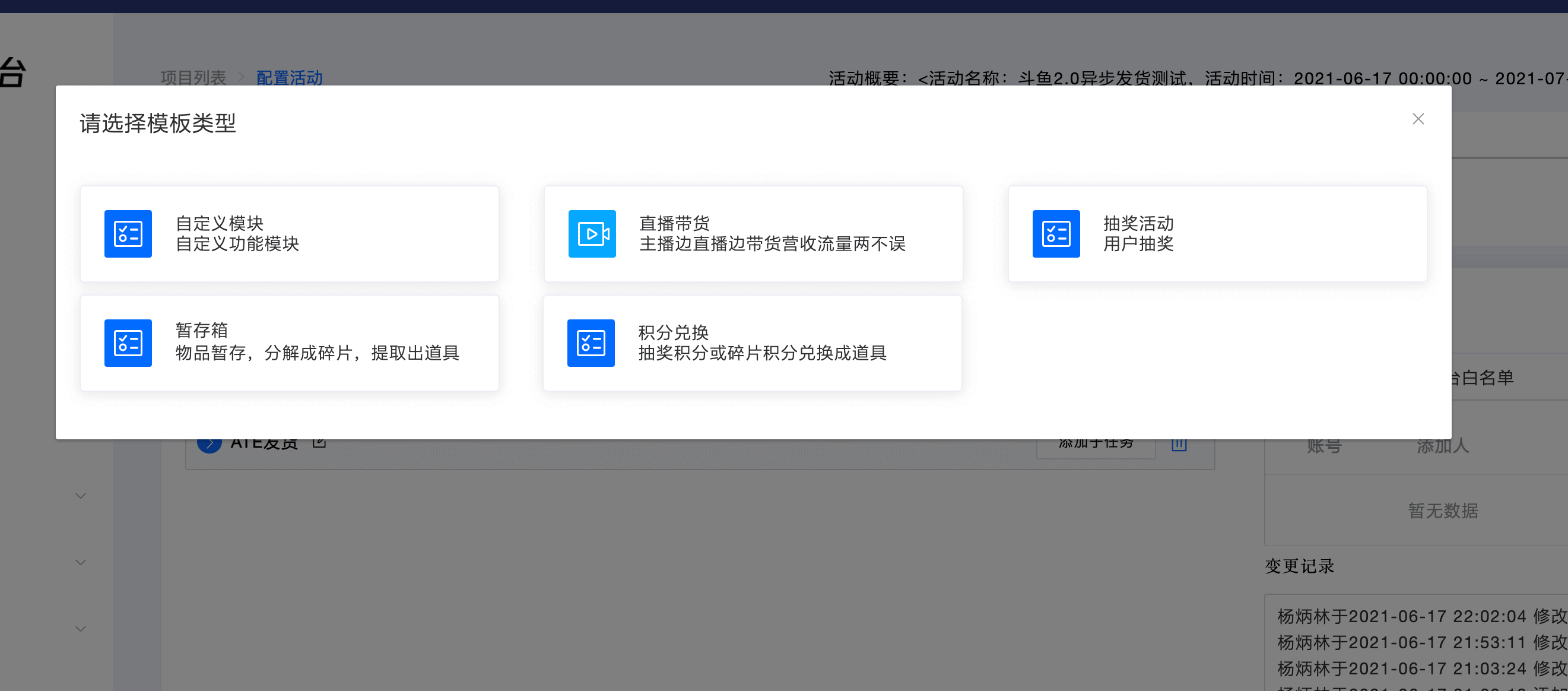This screenshot has height=691, width=1568.
Task: Expand the bottom sidebar chevron
Action: pyautogui.click(x=80, y=628)
